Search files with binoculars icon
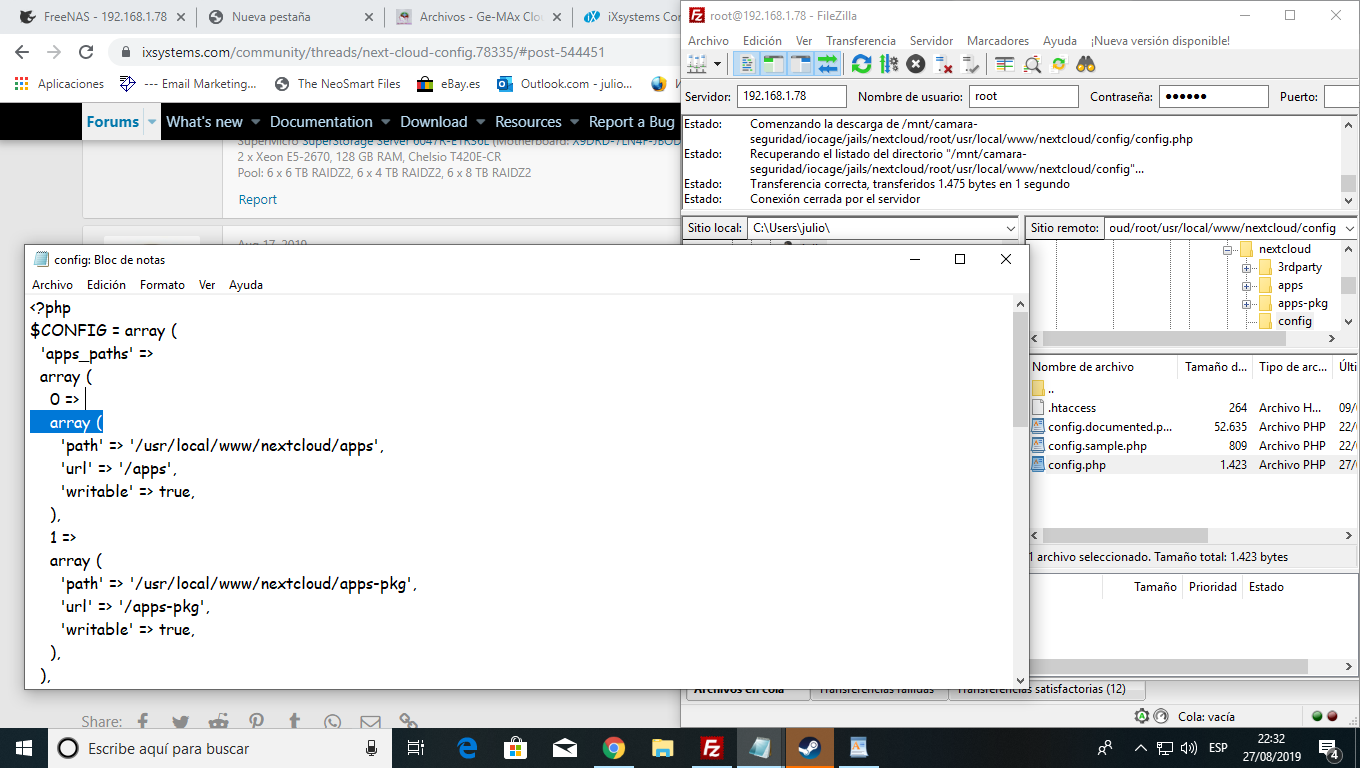This screenshot has height=768, width=1360. tap(1086, 64)
